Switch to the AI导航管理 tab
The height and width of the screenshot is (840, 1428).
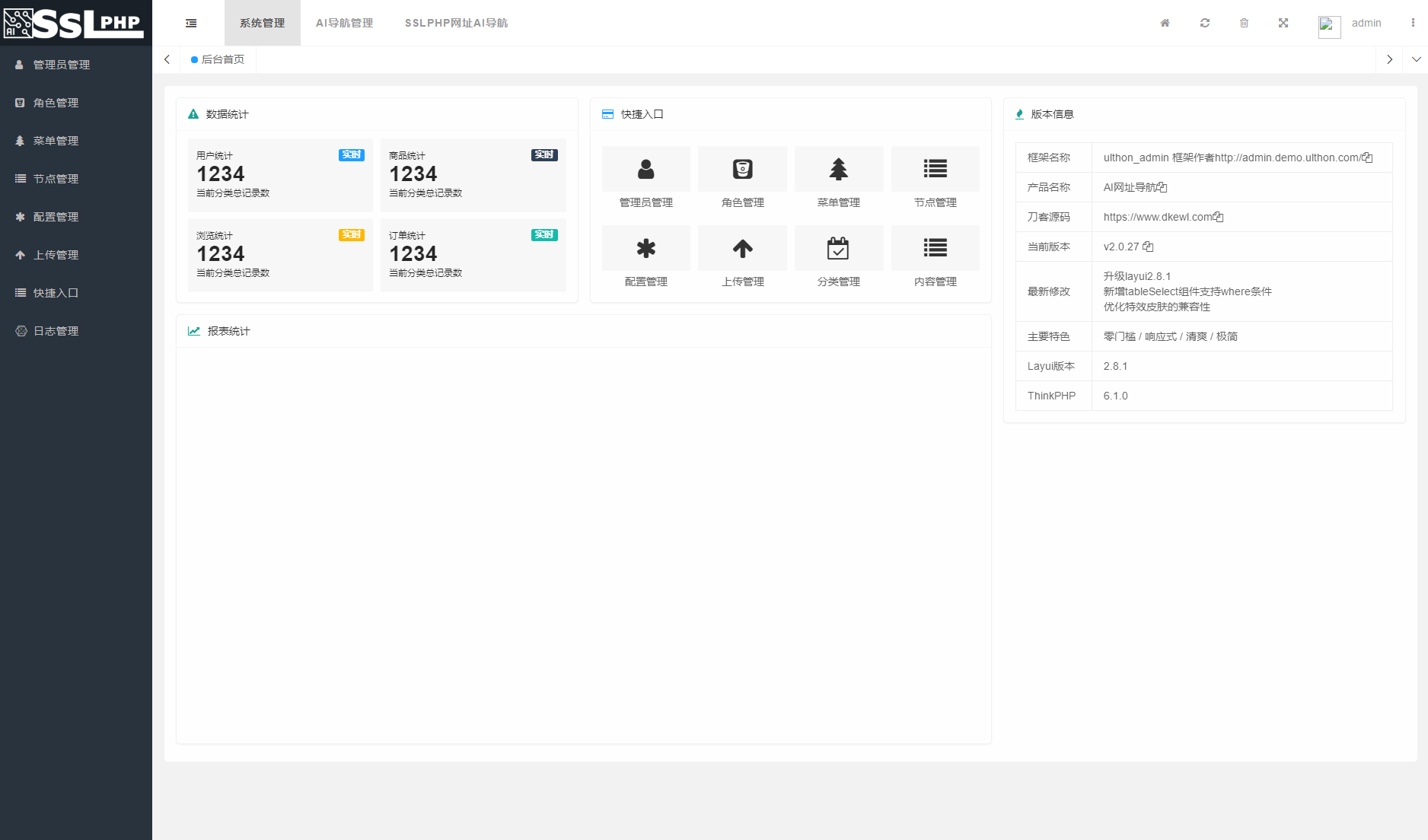point(344,23)
